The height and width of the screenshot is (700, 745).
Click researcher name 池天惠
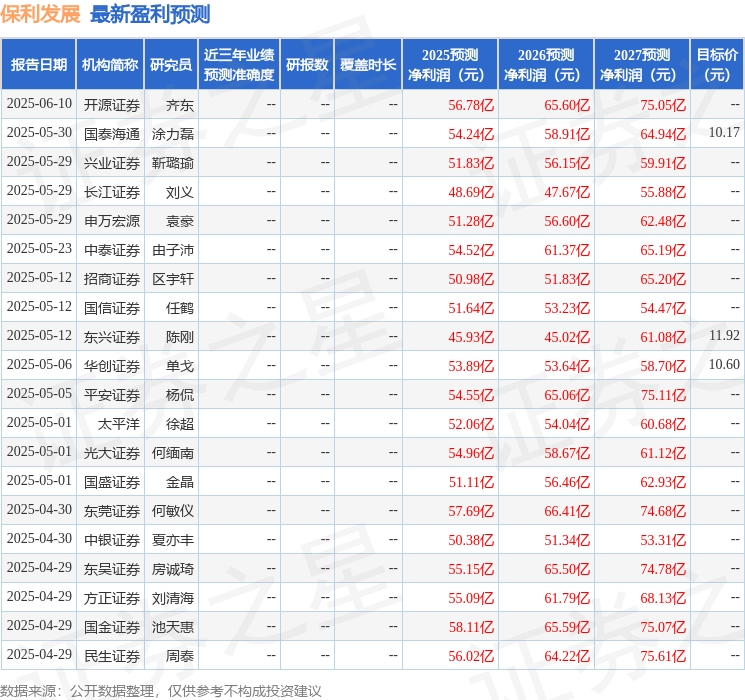173,627
